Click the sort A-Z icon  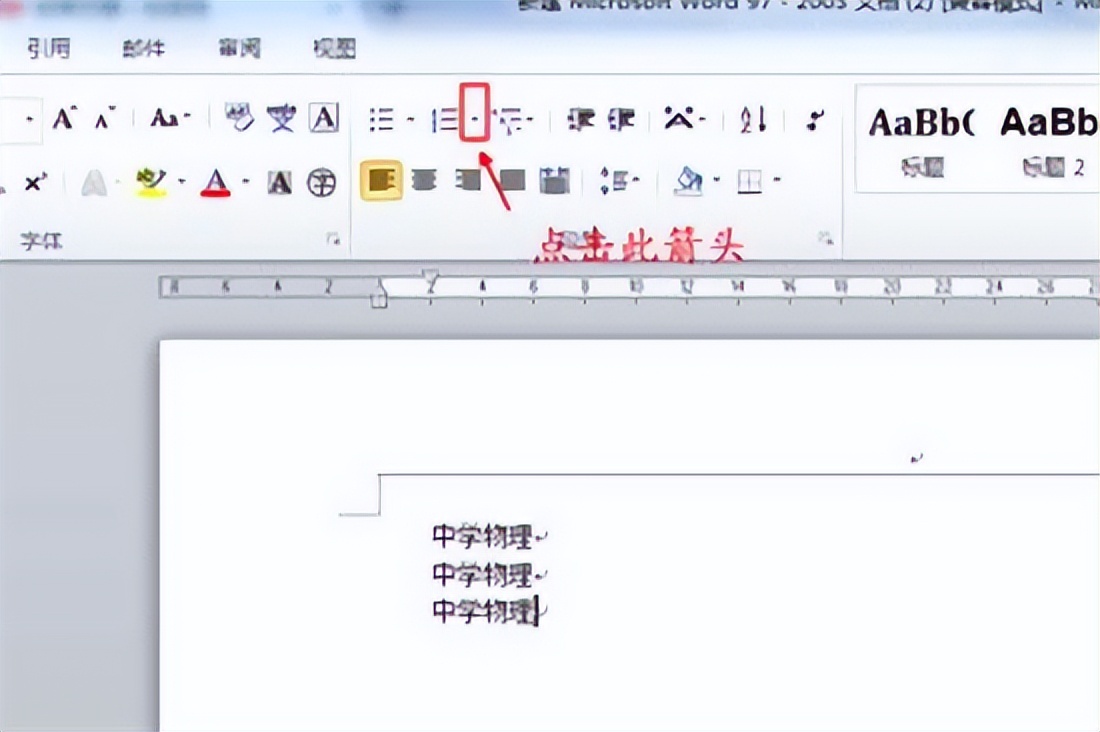click(x=753, y=121)
